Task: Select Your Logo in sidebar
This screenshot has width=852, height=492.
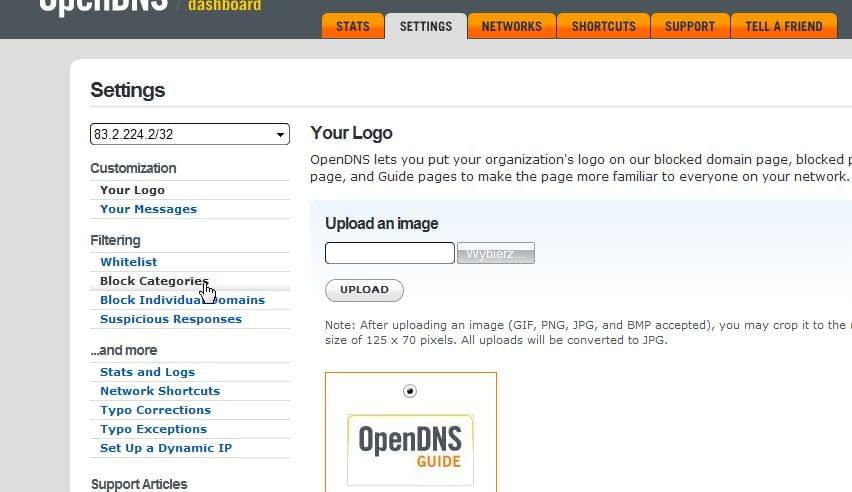Action: click(132, 190)
